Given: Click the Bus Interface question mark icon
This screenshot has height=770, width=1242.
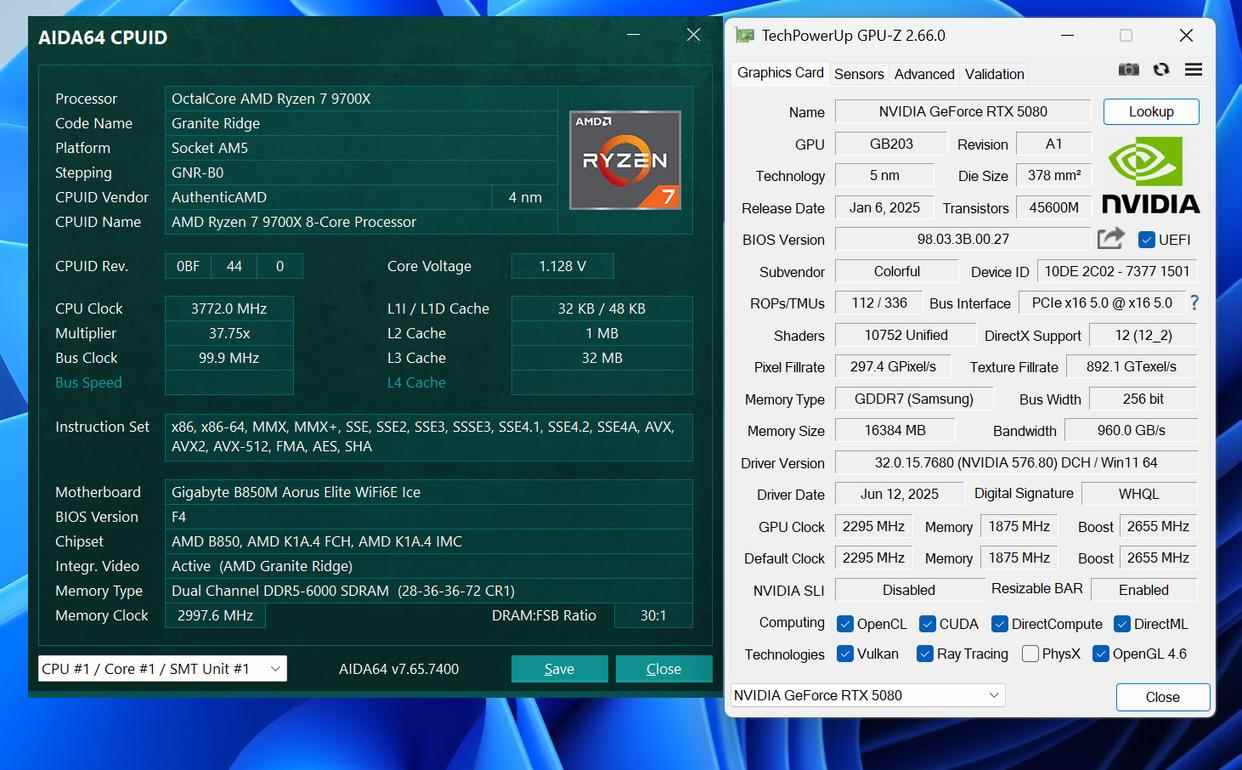Looking at the screenshot, I should [x=1194, y=302].
